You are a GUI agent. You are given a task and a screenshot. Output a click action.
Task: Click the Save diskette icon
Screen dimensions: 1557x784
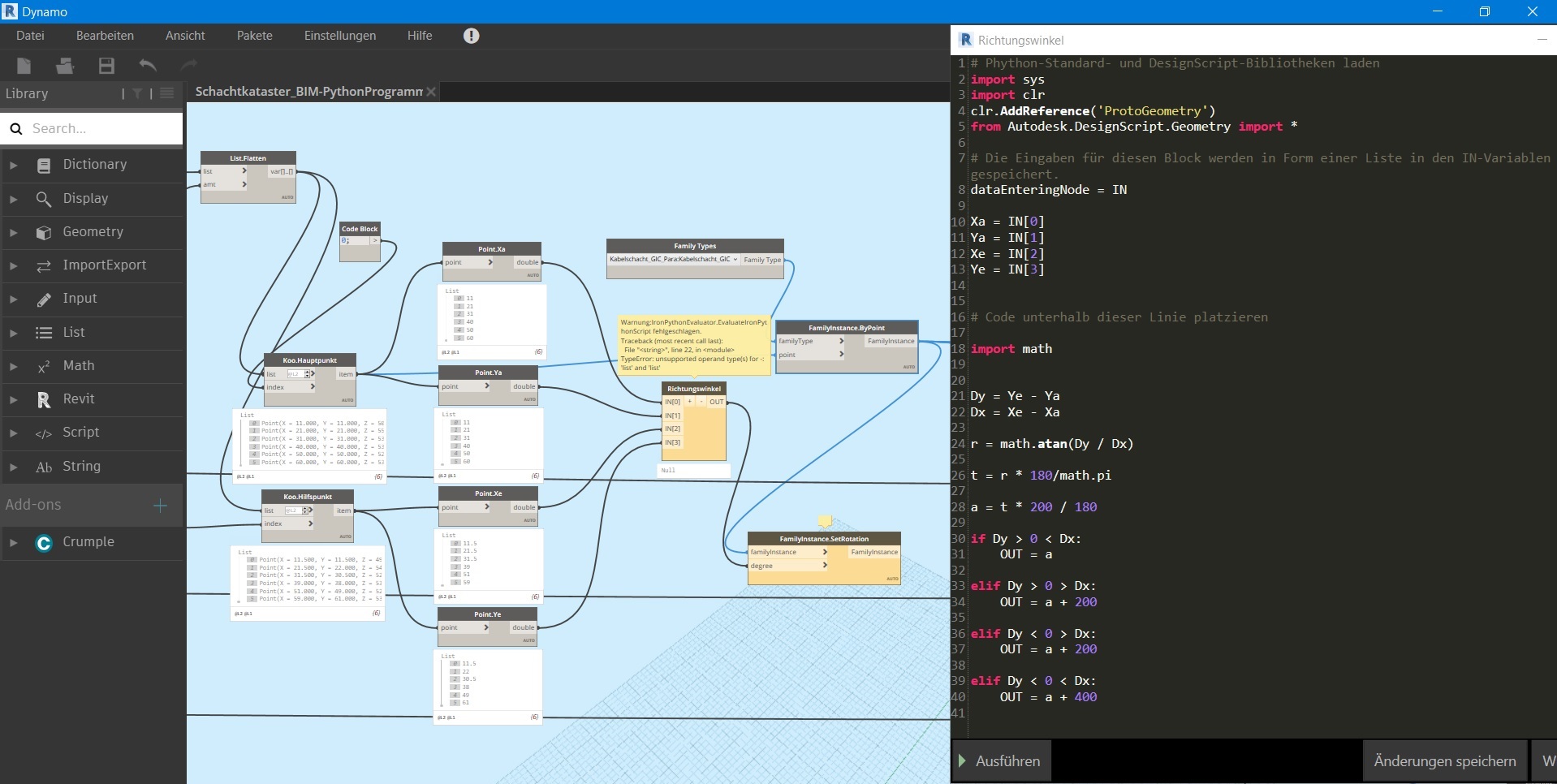coord(106,66)
